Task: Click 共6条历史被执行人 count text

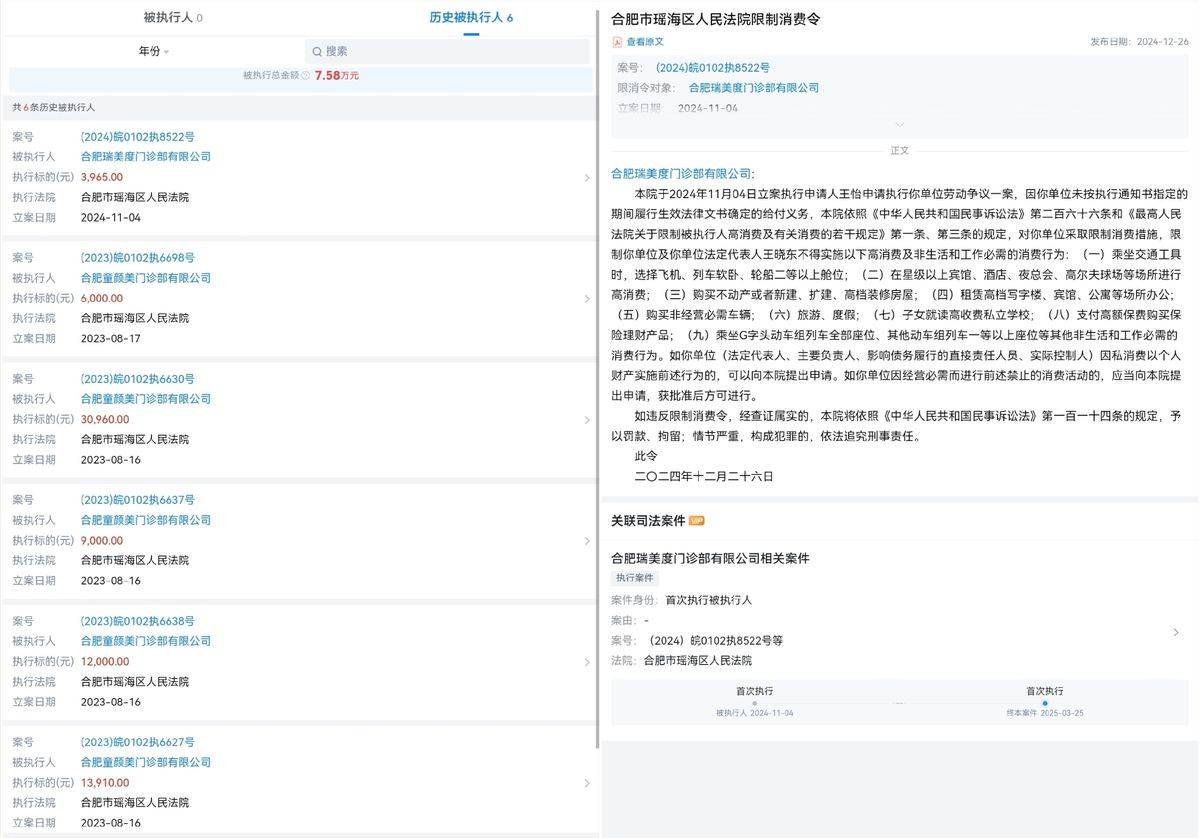Action: click(x=53, y=107)
